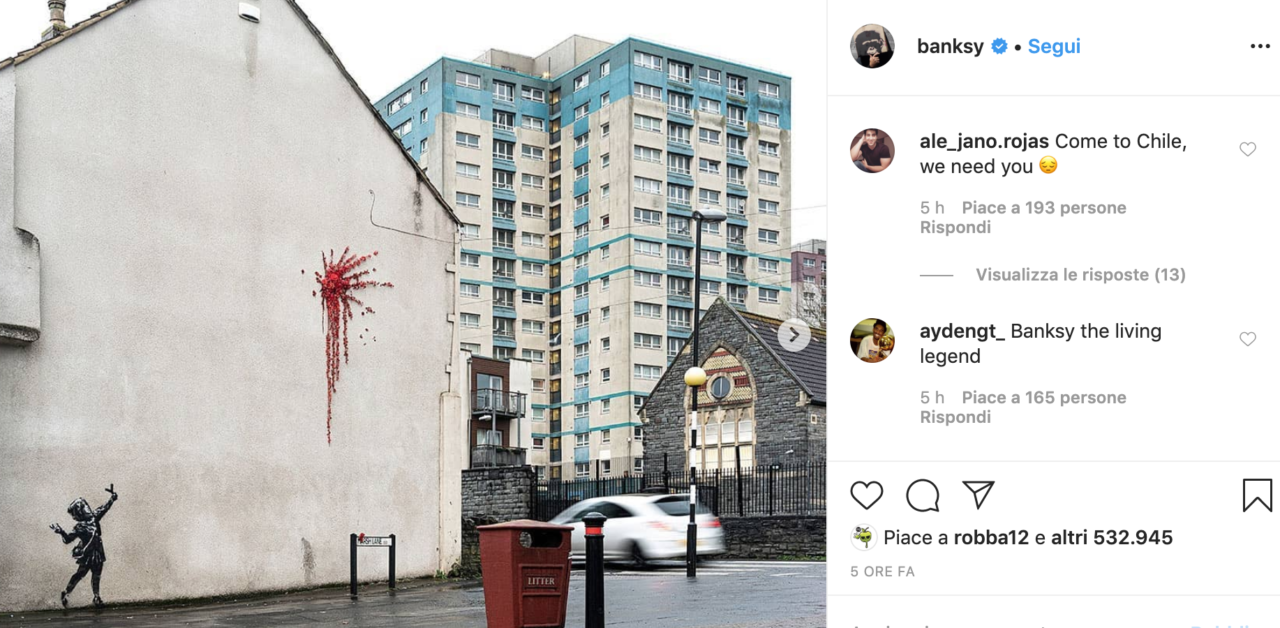Reply to aydengt_ comment via Rispondi
Screen dimensions: 1280x628
point(955,417)
